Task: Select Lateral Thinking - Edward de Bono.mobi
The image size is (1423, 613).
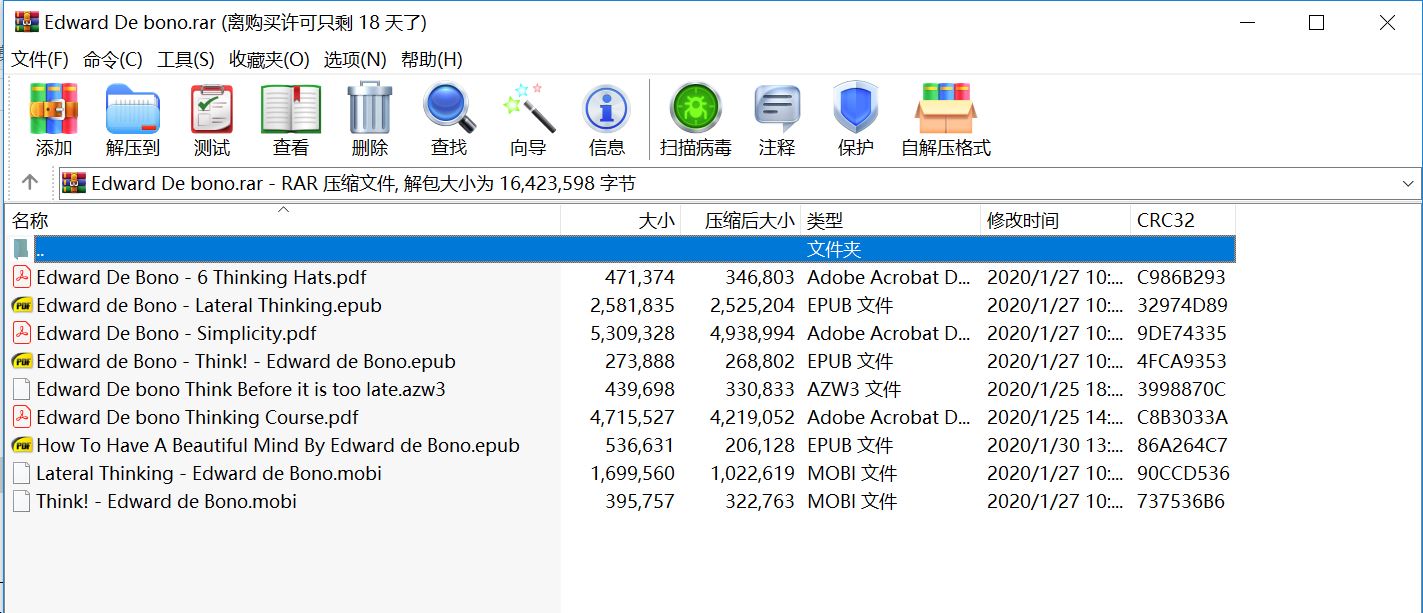Action: [x=209, y=473]
